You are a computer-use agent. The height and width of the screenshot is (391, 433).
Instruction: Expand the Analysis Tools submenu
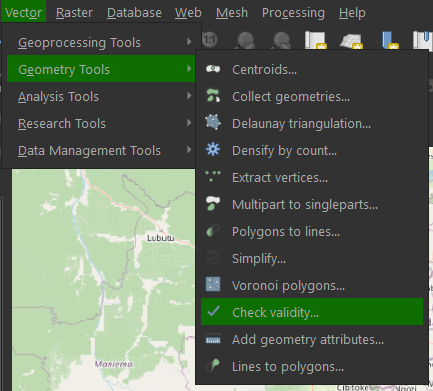[x=101, y=96]
